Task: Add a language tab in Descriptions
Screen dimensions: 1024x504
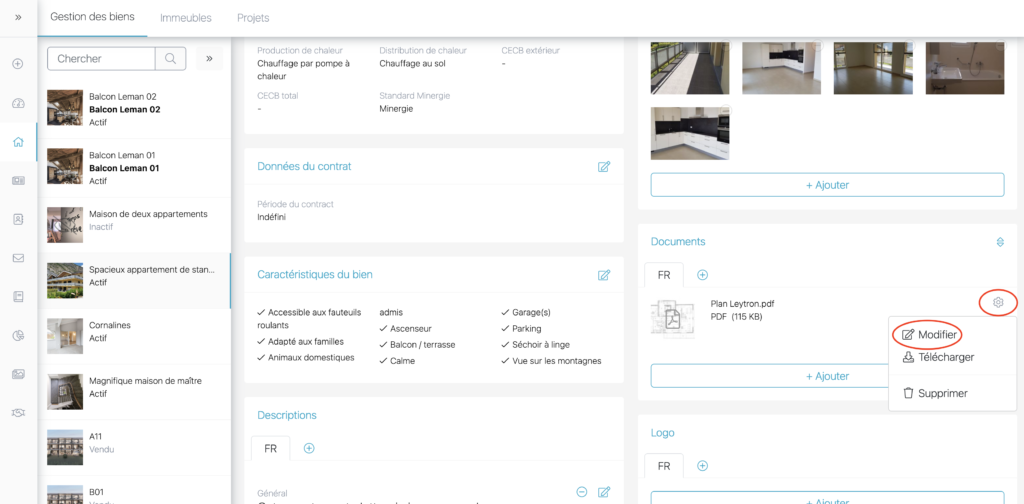Action: tap(309, 448)
